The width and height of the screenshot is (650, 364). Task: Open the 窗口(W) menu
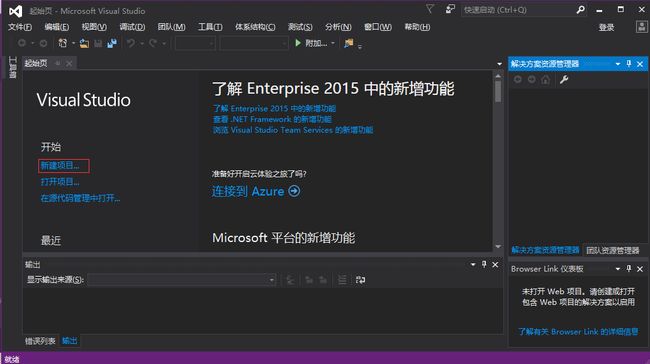coord(378,27)
